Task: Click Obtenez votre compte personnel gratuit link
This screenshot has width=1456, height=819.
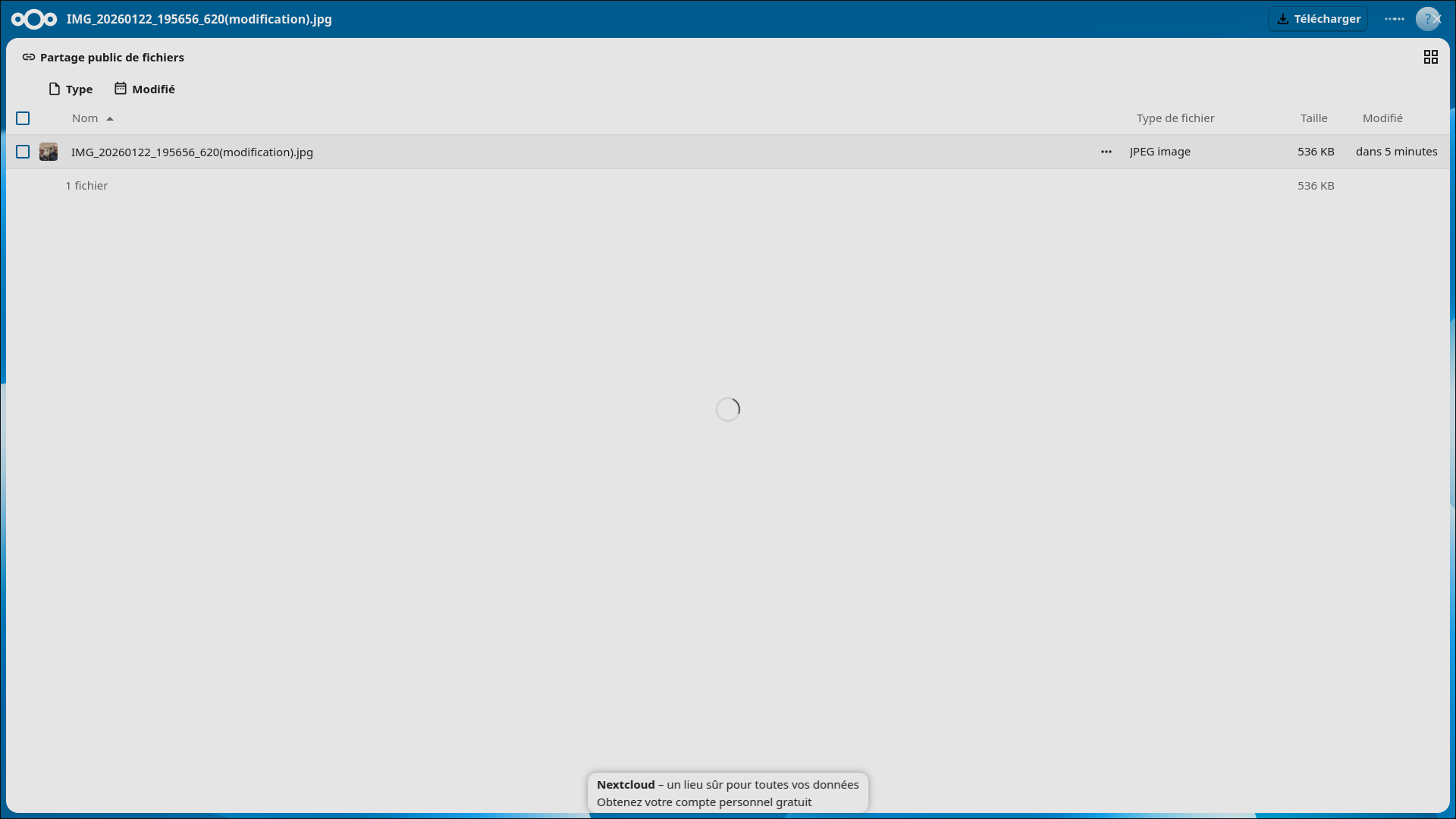Action: click(704, 802)
